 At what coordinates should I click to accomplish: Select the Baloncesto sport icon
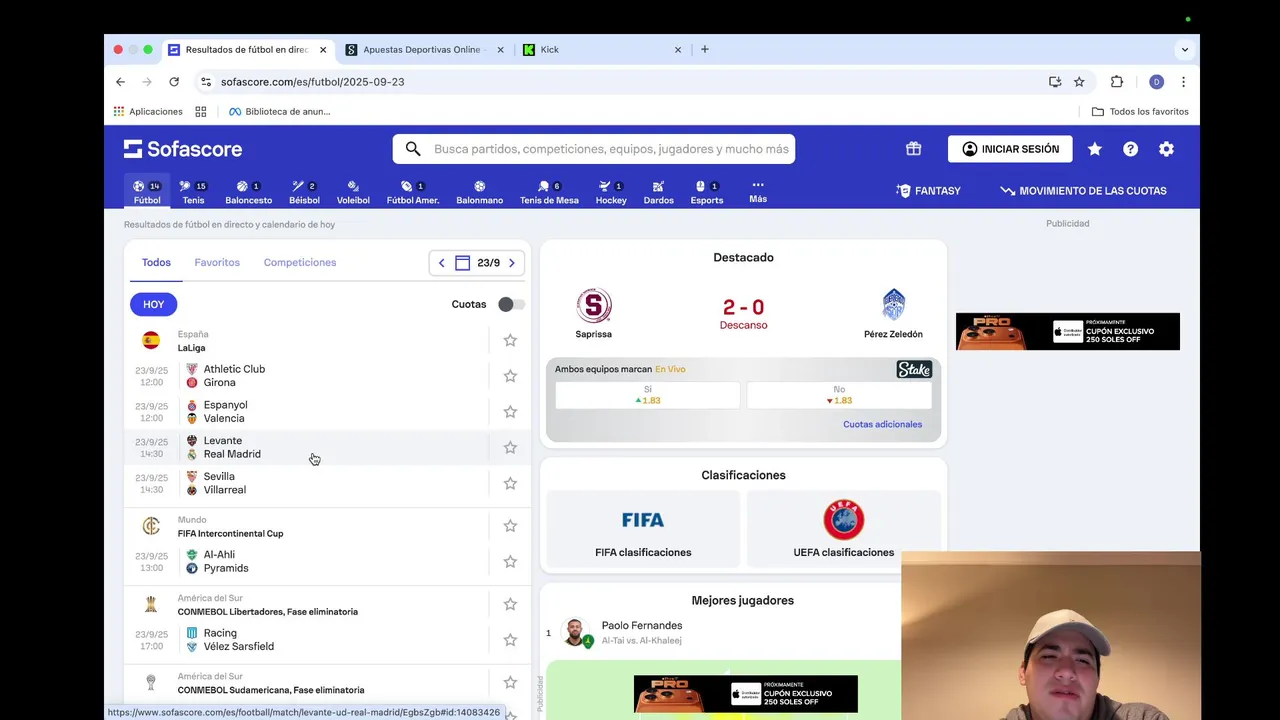point(248,192)
